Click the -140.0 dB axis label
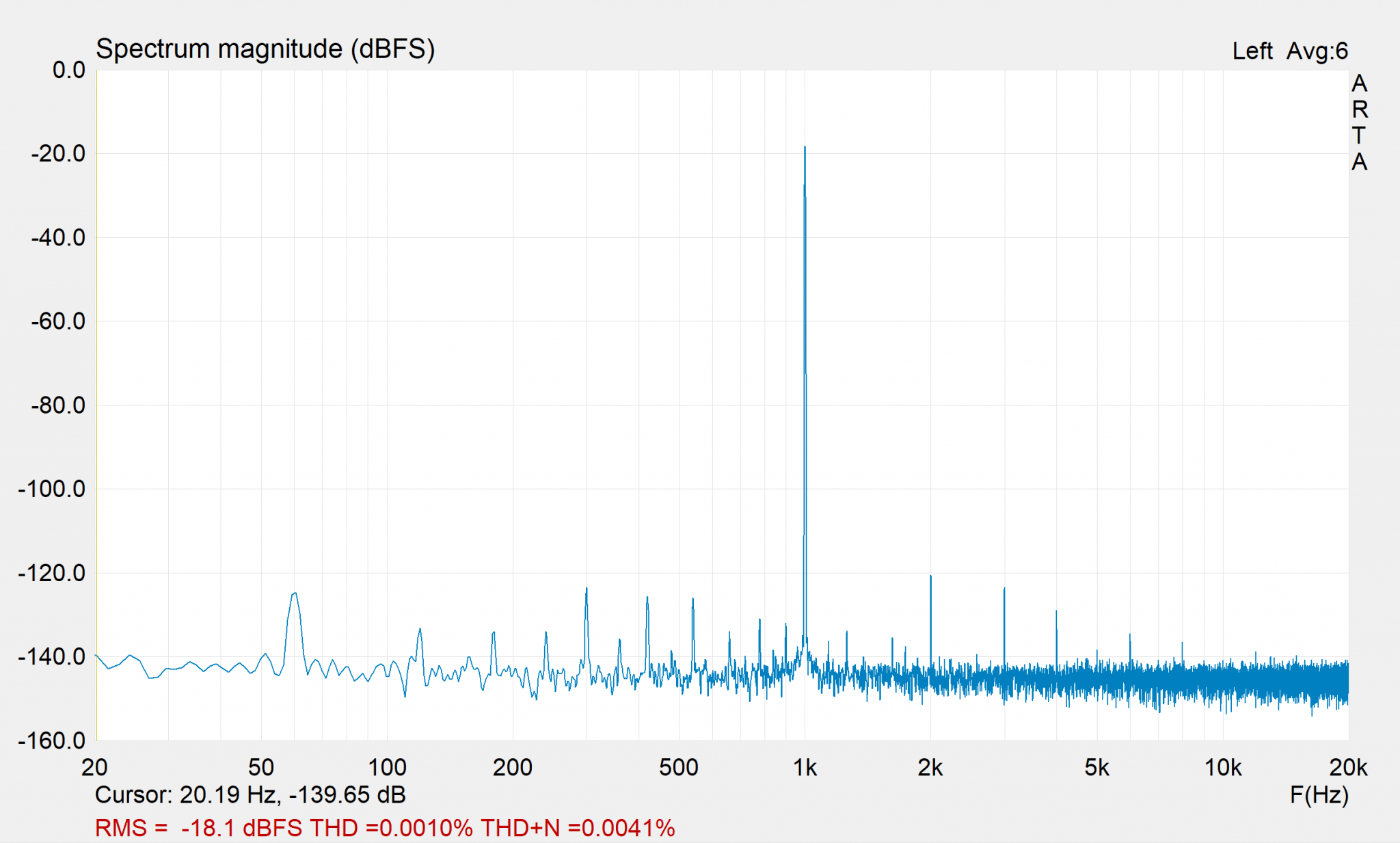The image size is (1400, 843). [52, 657]
